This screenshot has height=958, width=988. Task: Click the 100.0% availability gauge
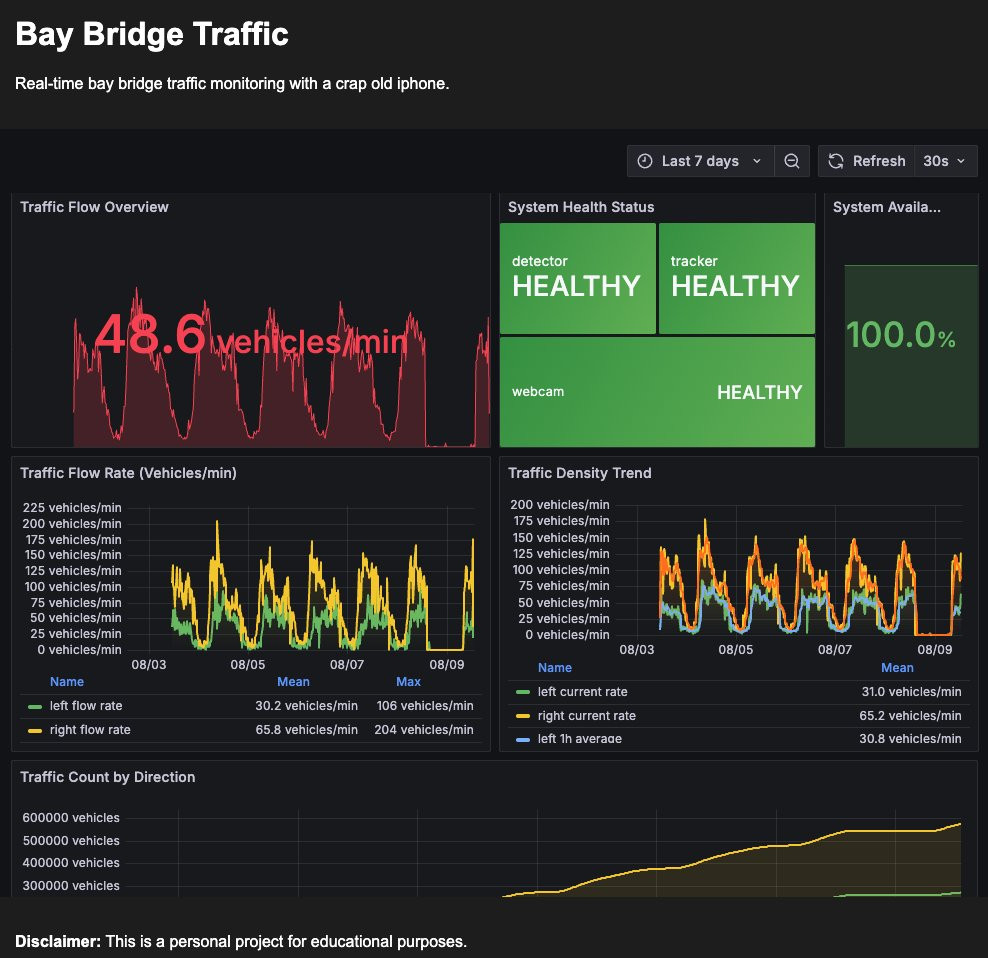[901, 335]
